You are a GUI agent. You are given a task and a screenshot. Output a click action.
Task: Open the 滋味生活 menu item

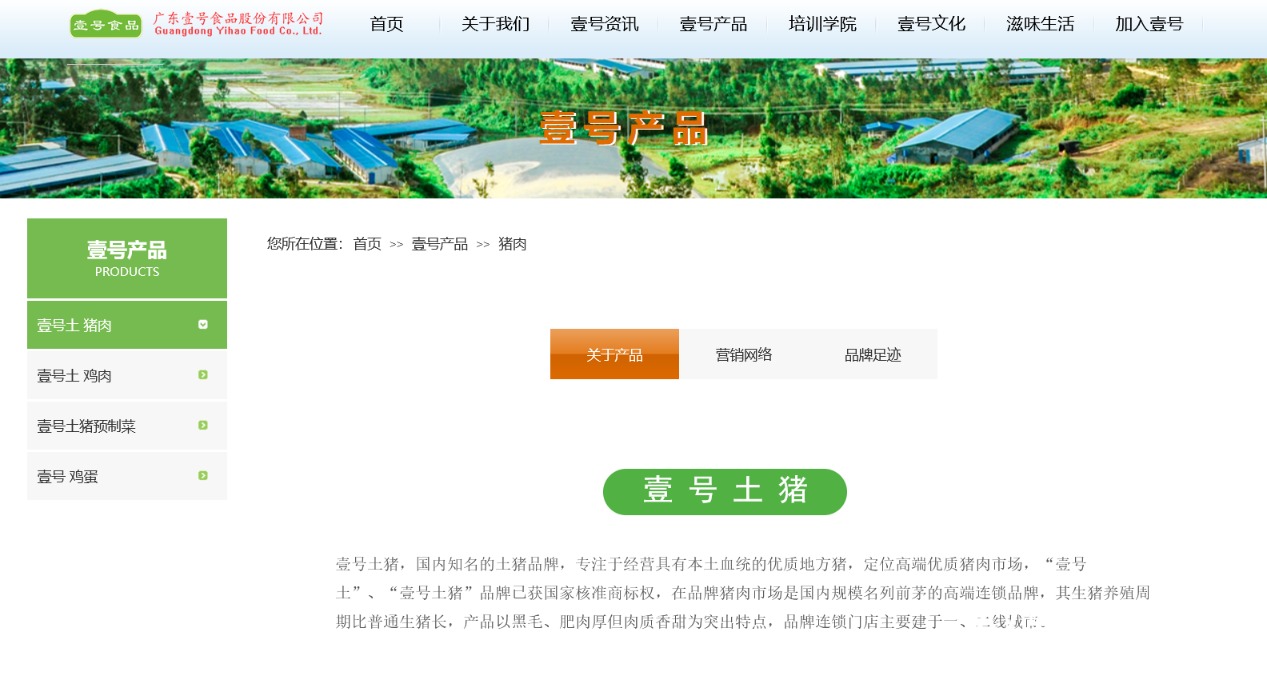point(1040,24)
